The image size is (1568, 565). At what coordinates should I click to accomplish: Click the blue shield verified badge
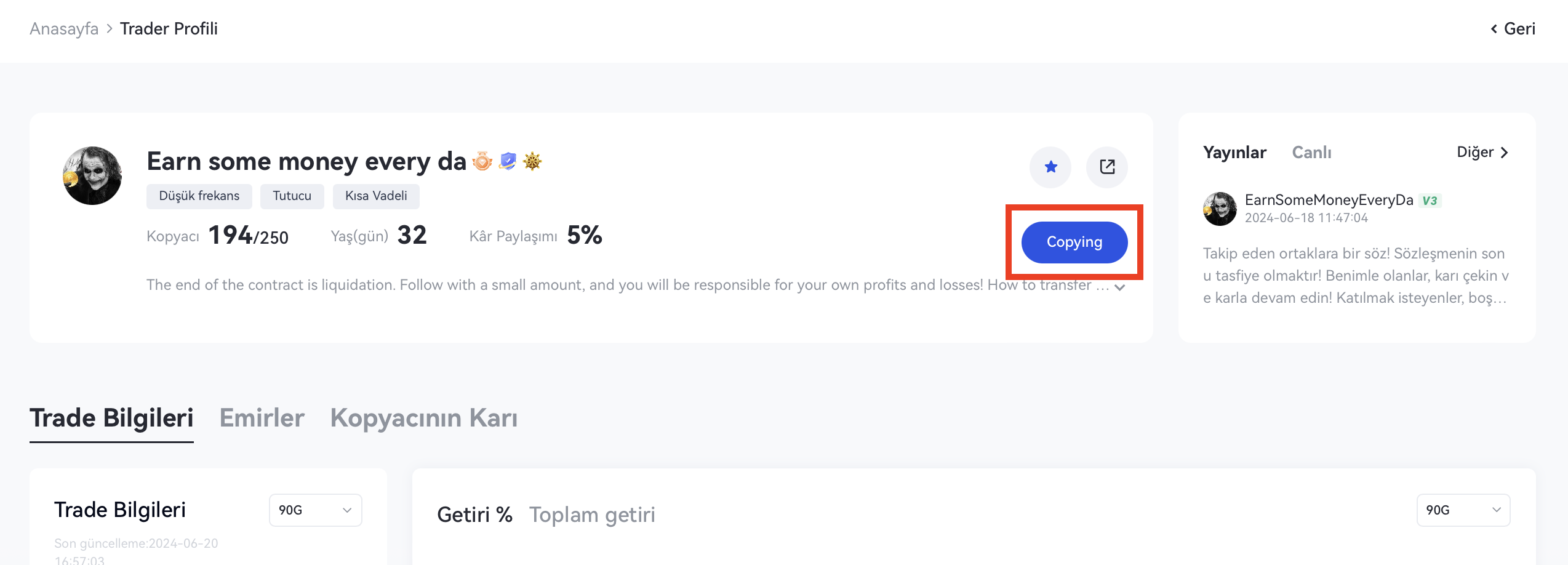pyautogui.click(x=508, y=161)
